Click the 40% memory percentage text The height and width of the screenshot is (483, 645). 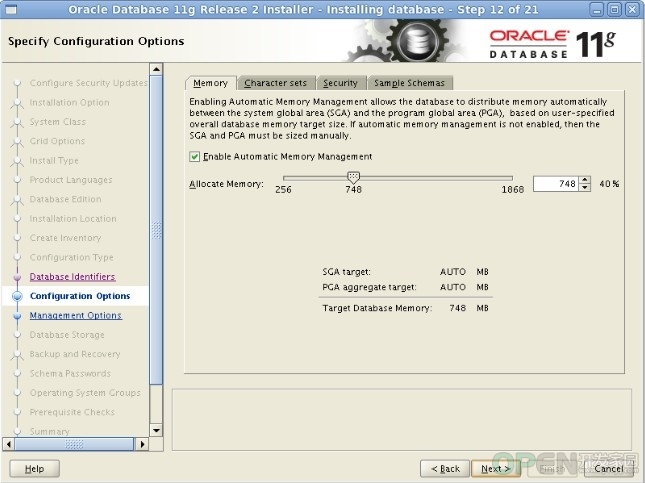(609, 184)
